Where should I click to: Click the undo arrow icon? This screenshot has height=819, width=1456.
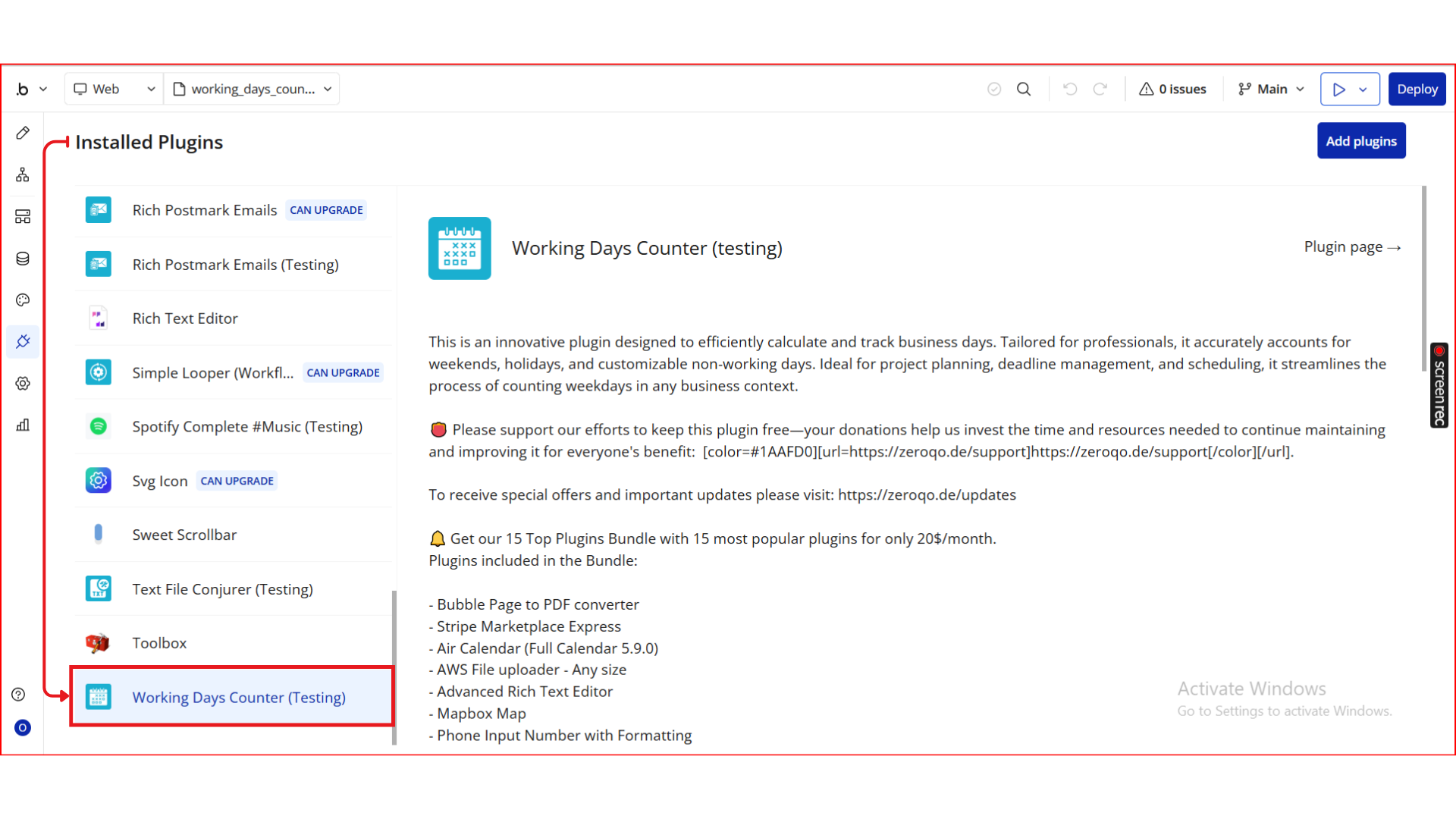pyautogui.click(x=1070, y=89)
